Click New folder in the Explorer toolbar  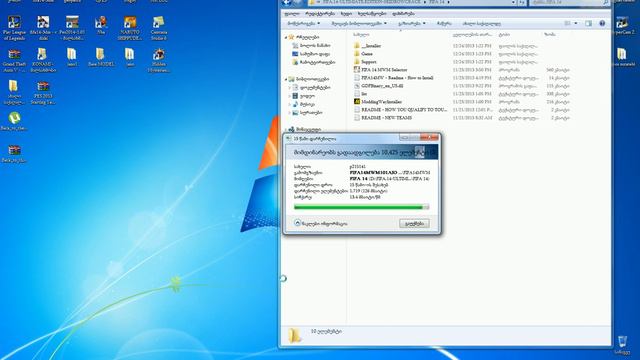pos(482,23)
